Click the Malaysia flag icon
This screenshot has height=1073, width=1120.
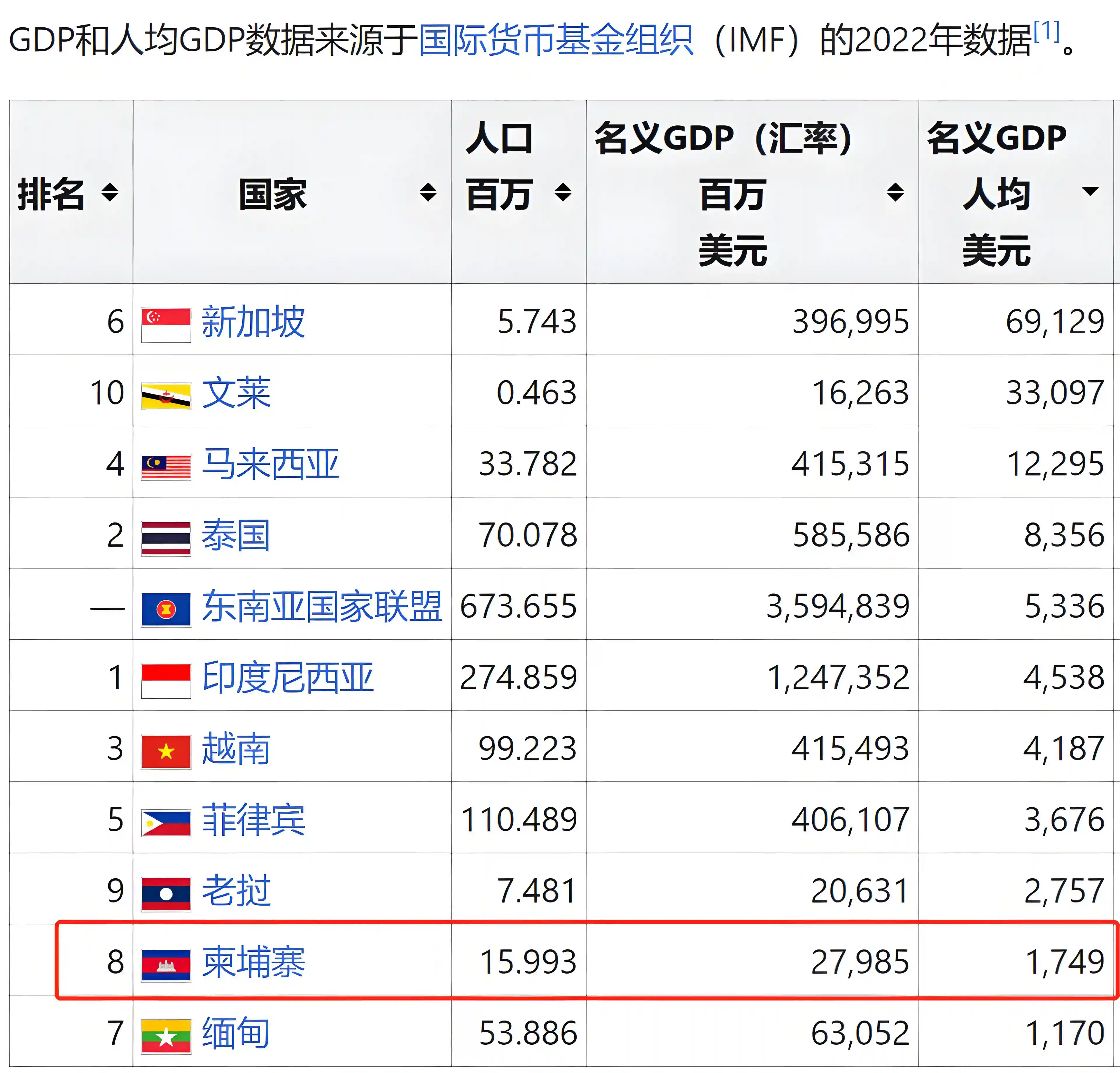click(166, 466)
